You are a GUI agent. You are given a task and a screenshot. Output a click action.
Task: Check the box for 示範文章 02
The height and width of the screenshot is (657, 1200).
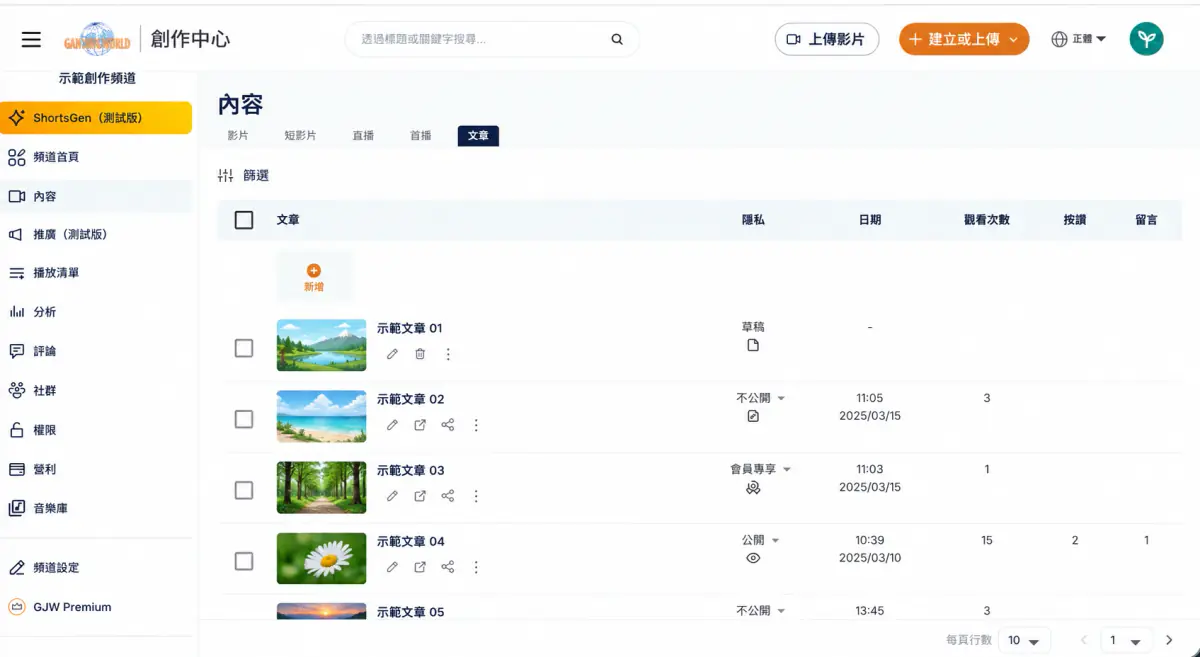coord(244,419)
